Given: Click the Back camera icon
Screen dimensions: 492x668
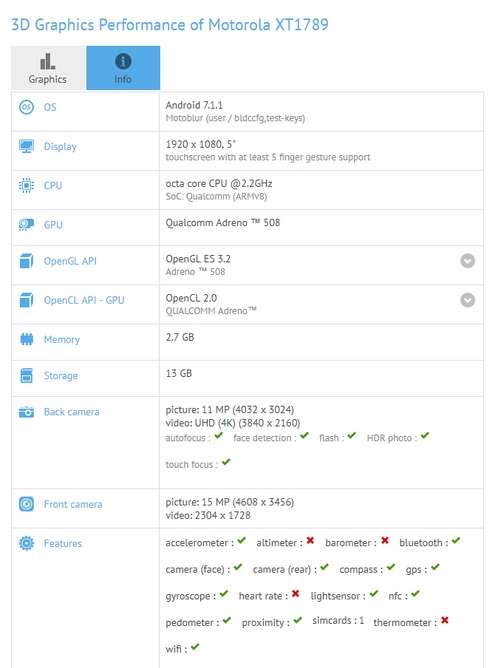Looking at the screenshot, I should pyautogui.click(x=26, y=412).
